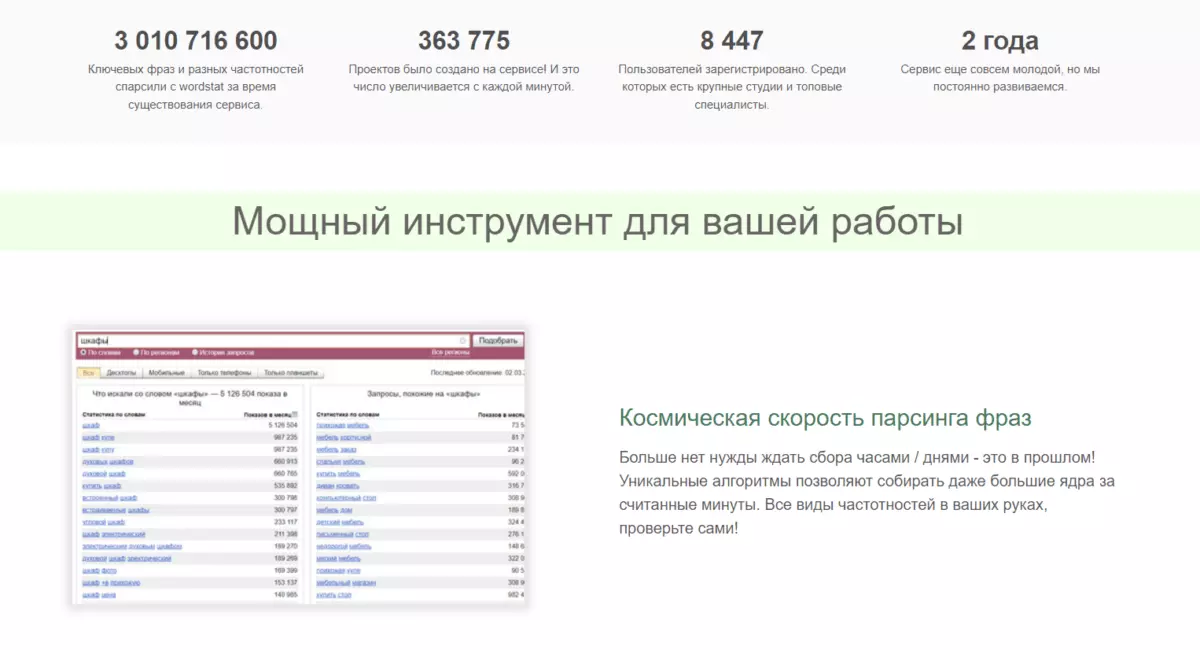Switch to the Только телефоны tab
1200x650 pixels.
click(x=224, y=372)
